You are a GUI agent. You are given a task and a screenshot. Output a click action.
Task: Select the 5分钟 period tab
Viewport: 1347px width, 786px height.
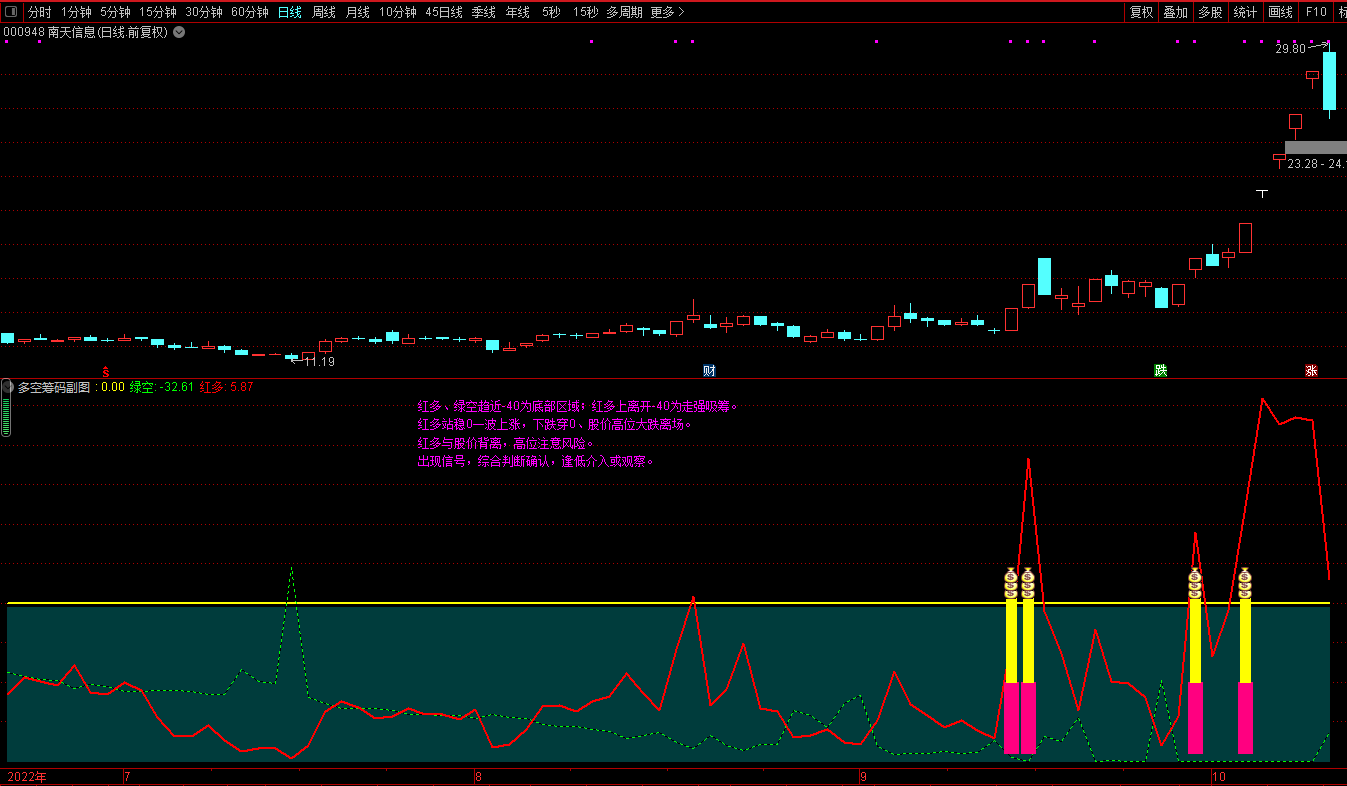(115, 12)
